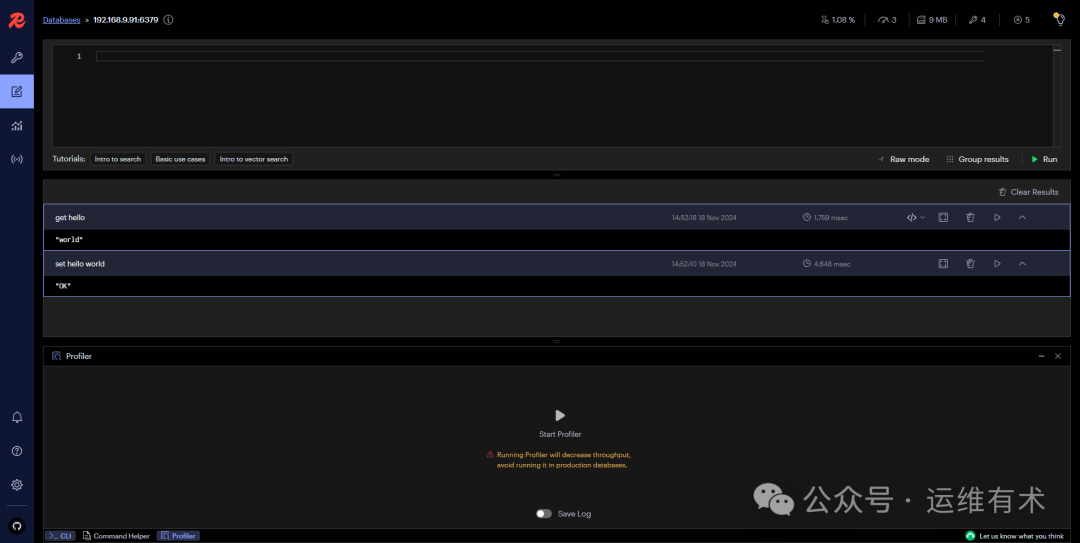
Task: Open the Pub/Sub broadcast icon
Action: pos(17,159)
